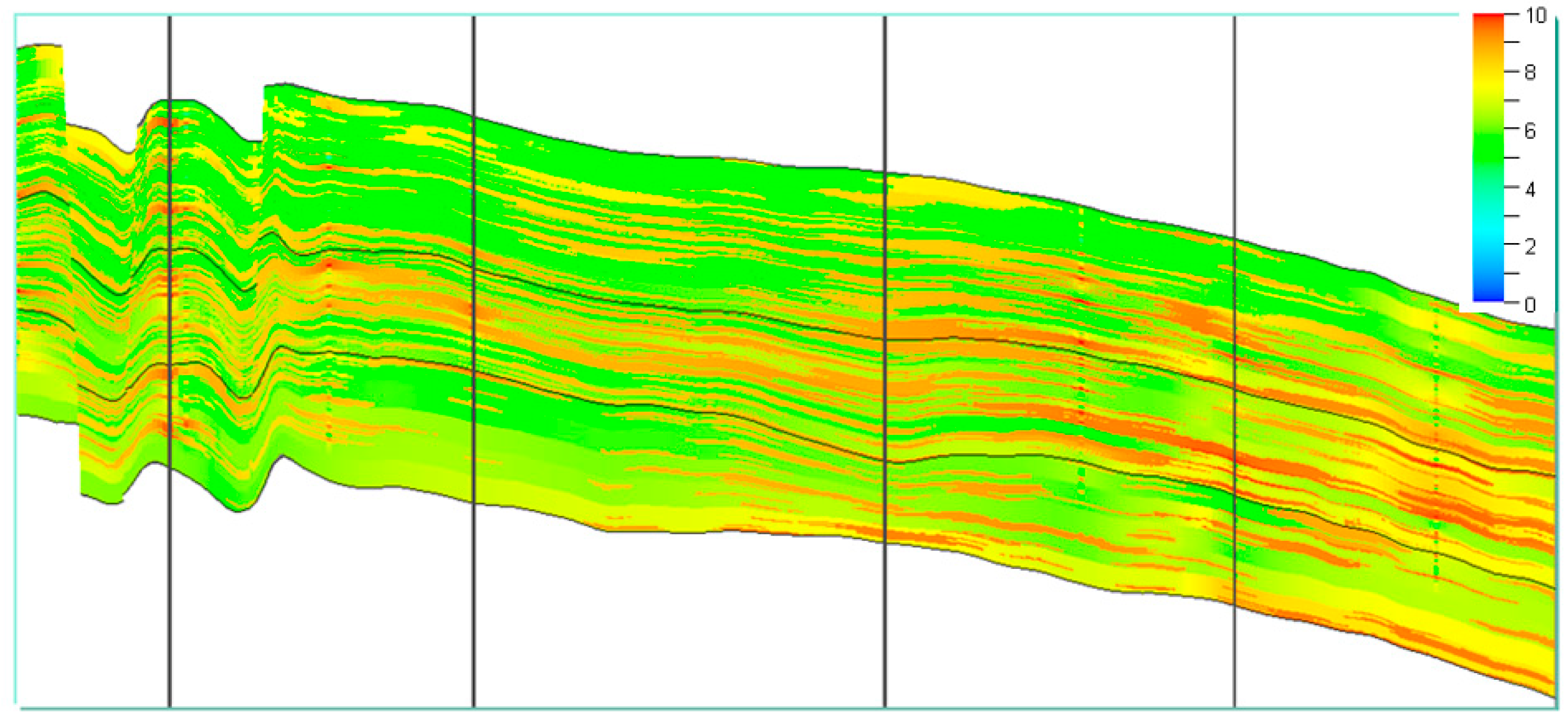Pick the blue bottom of the color legend bar
This screenshot has height=720, width=1568.
click(1488, 297)
